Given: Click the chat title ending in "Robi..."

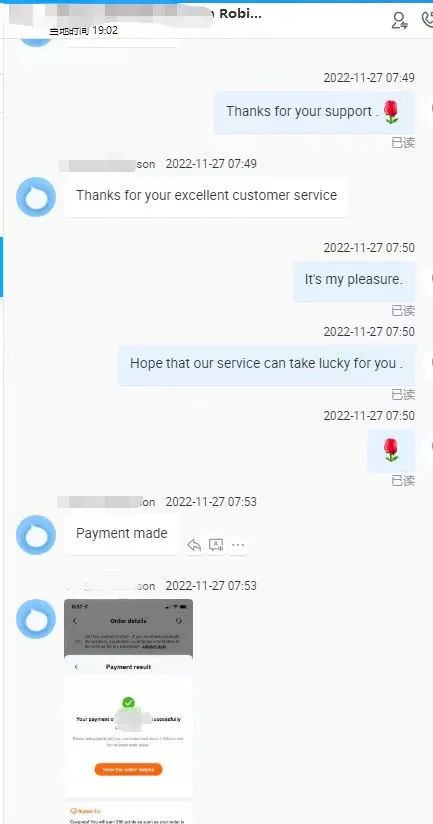Looking at the screenshot, I should click(x=240, y=14).
